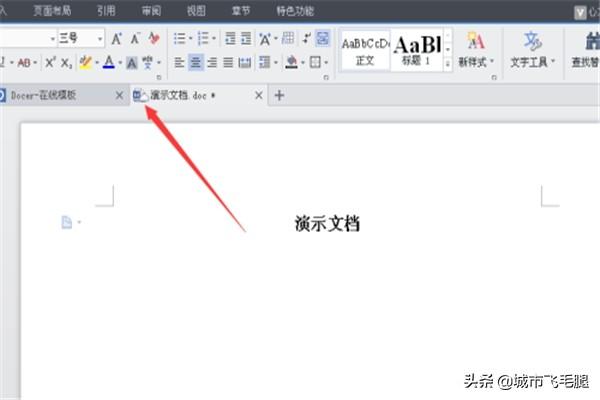
Task: Toggle distributed alignment
Action: (x=245, y=62)
